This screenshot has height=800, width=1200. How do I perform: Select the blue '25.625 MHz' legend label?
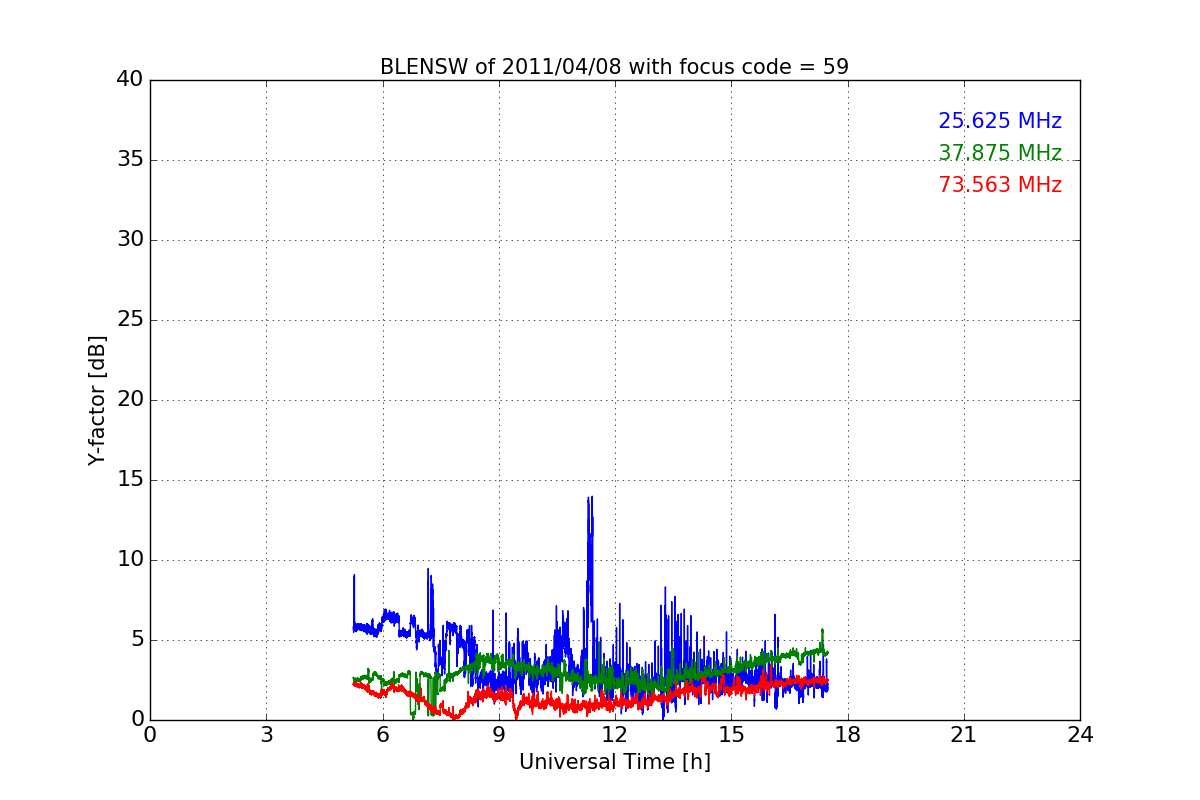(x=1000, y=121)
